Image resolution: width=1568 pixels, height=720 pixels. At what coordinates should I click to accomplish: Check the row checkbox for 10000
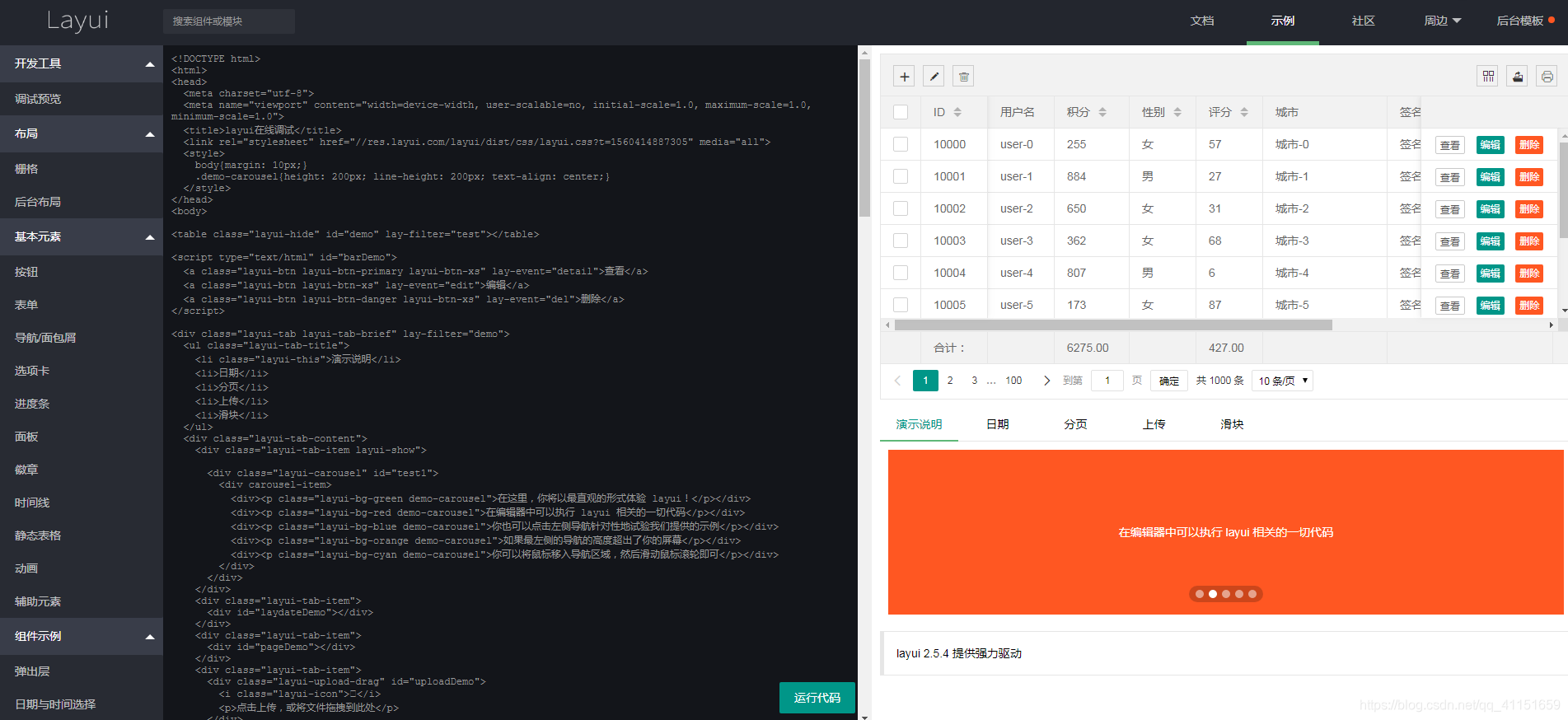pos(901,144)
